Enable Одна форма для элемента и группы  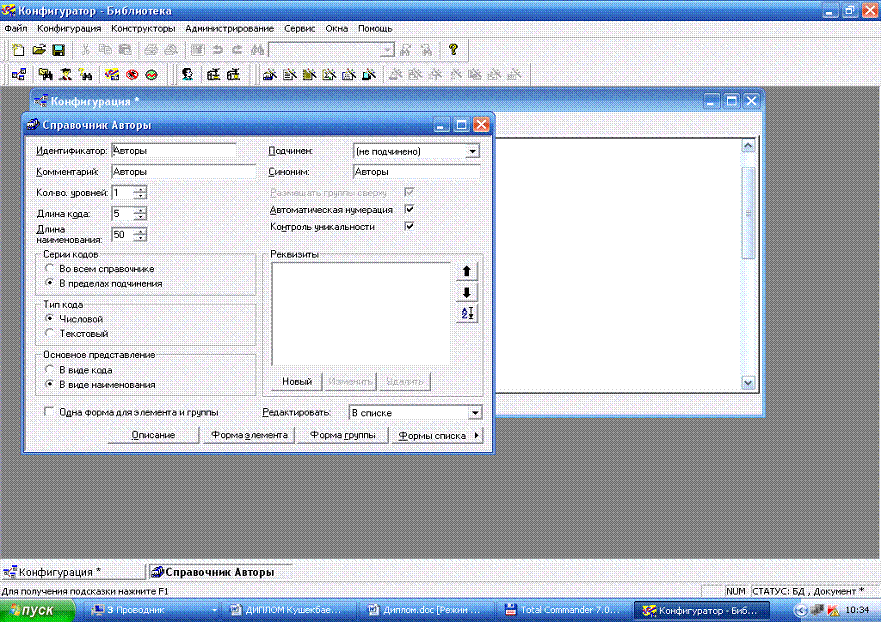[48, 411]
